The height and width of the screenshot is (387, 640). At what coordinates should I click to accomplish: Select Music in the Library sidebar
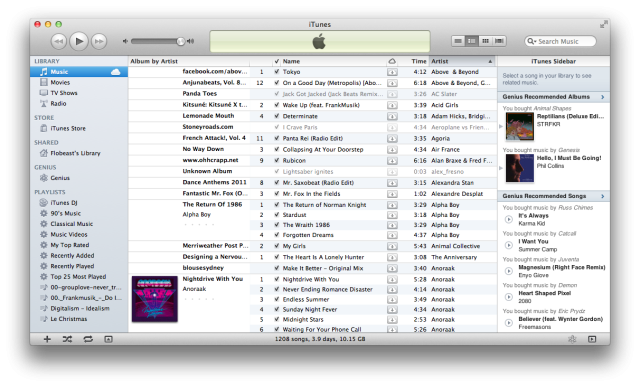(x=79, y=72)
